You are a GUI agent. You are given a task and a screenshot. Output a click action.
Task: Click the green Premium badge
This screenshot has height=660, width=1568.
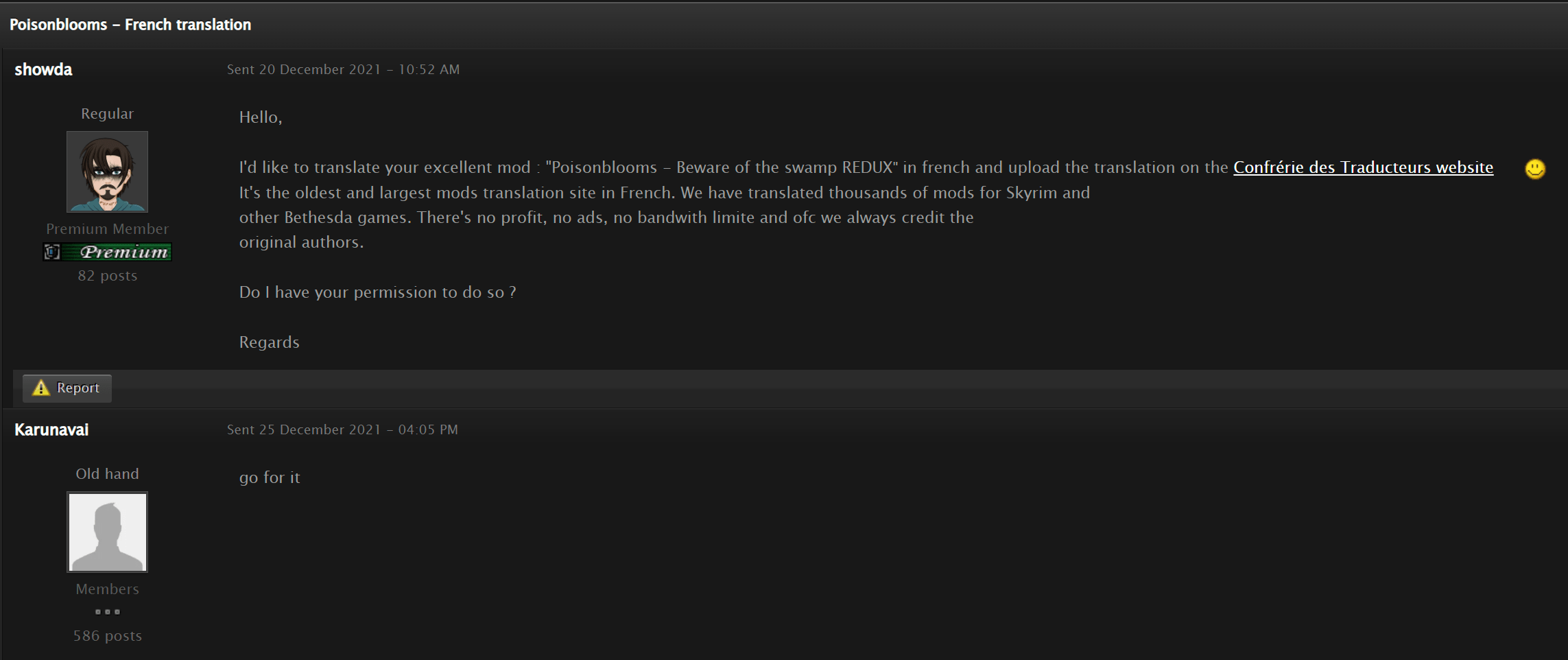[107, 252]
